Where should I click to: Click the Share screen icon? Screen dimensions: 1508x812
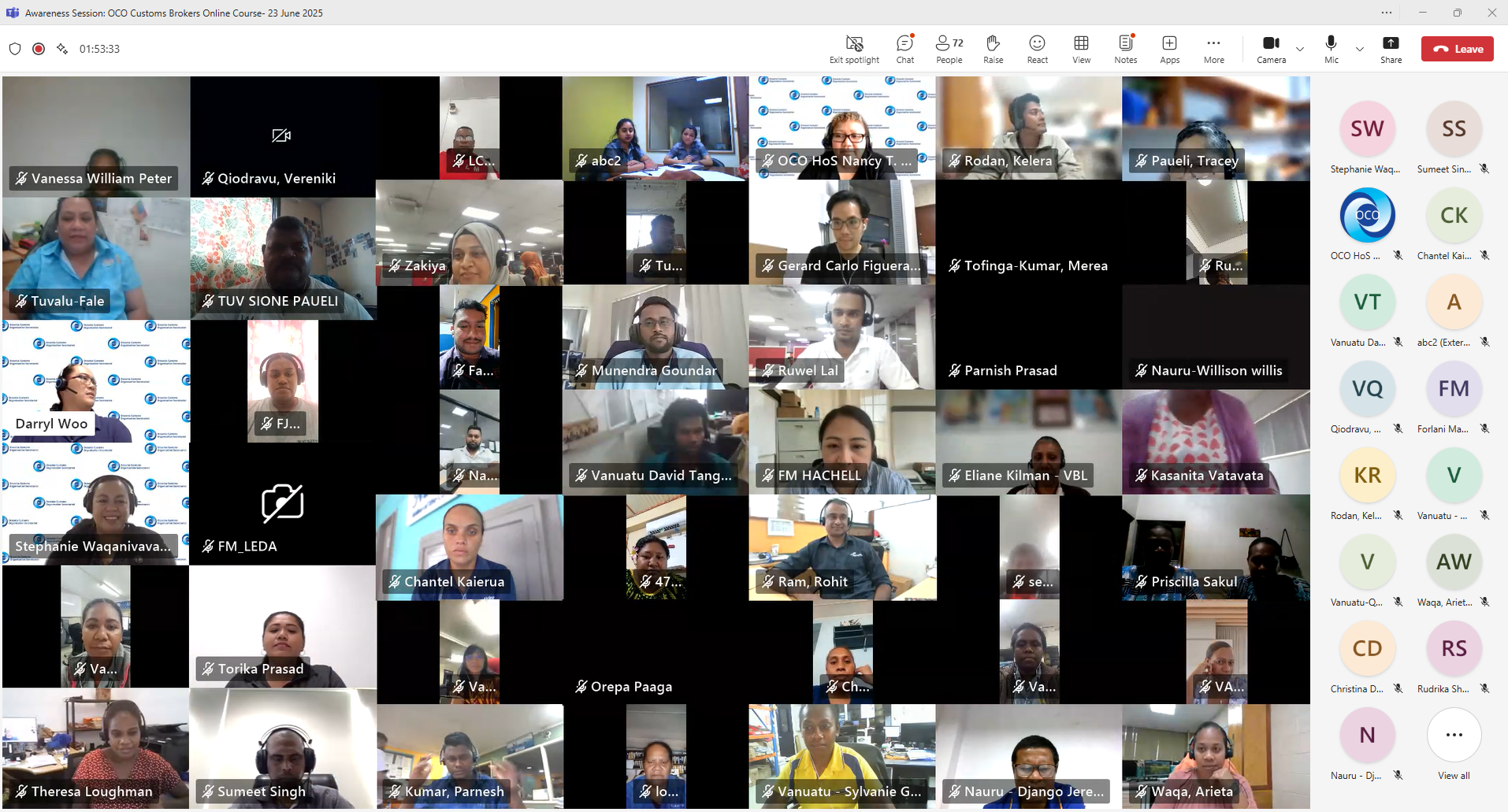(x=1391, y=49)
